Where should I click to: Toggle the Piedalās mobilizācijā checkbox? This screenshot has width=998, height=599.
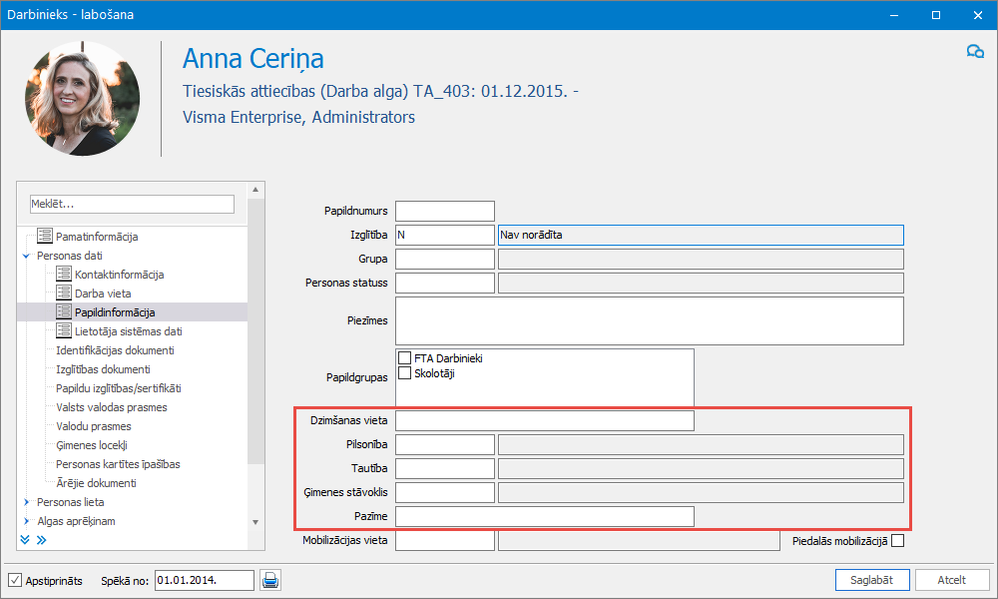point(897,541)
